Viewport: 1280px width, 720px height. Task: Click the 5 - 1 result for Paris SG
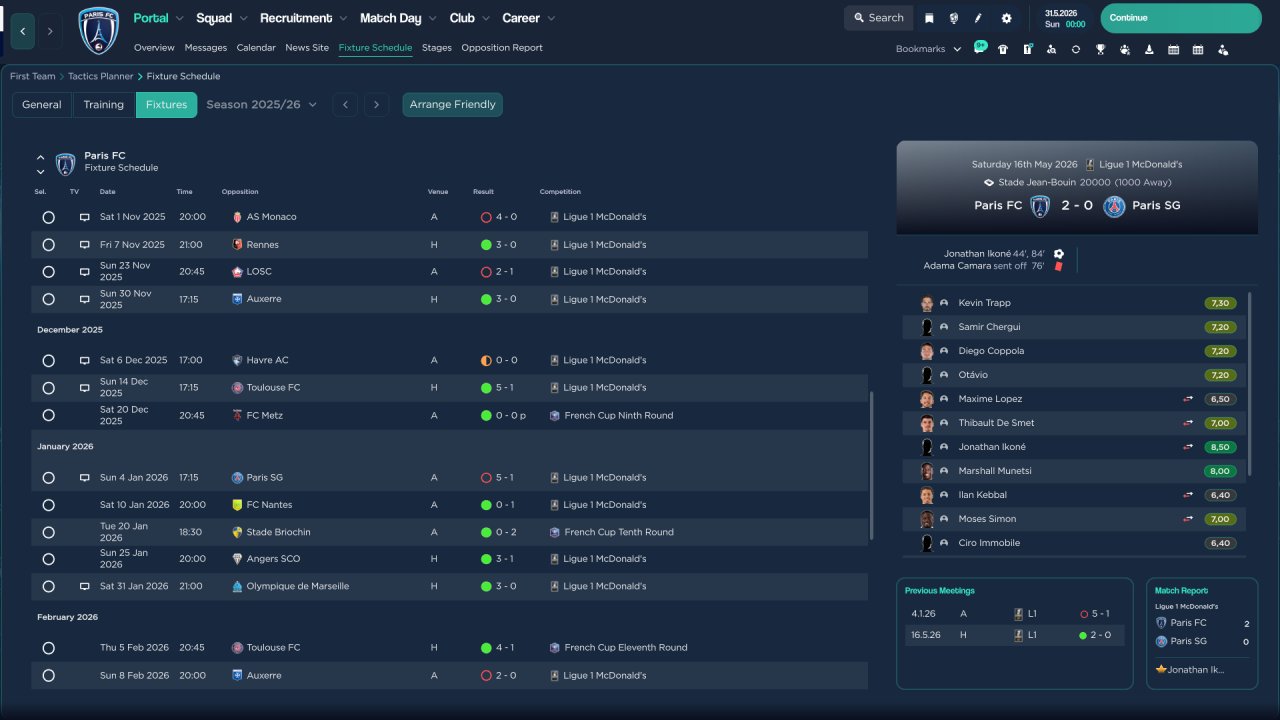pos(506,478)
